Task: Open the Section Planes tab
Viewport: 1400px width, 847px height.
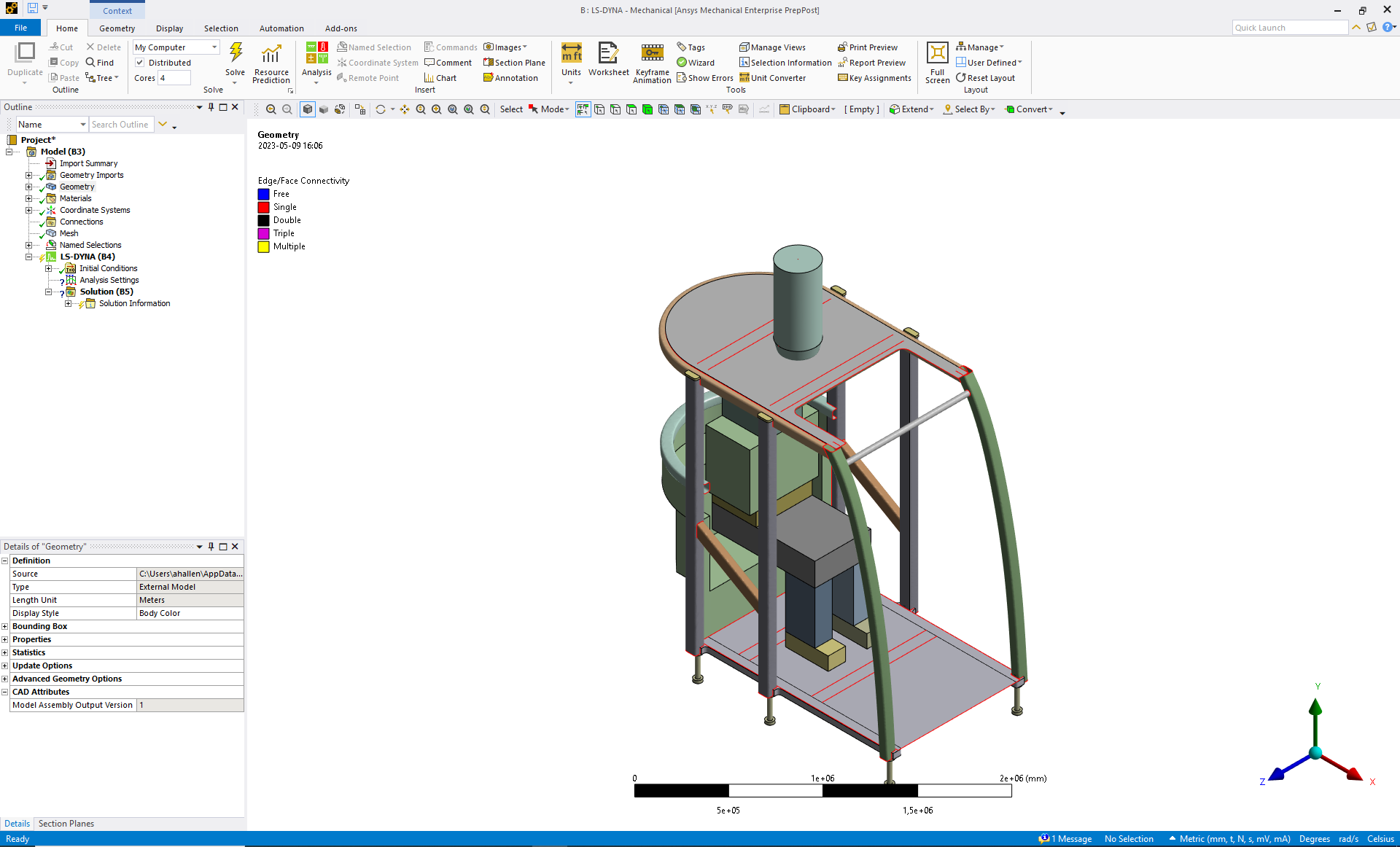Action: 66,824
